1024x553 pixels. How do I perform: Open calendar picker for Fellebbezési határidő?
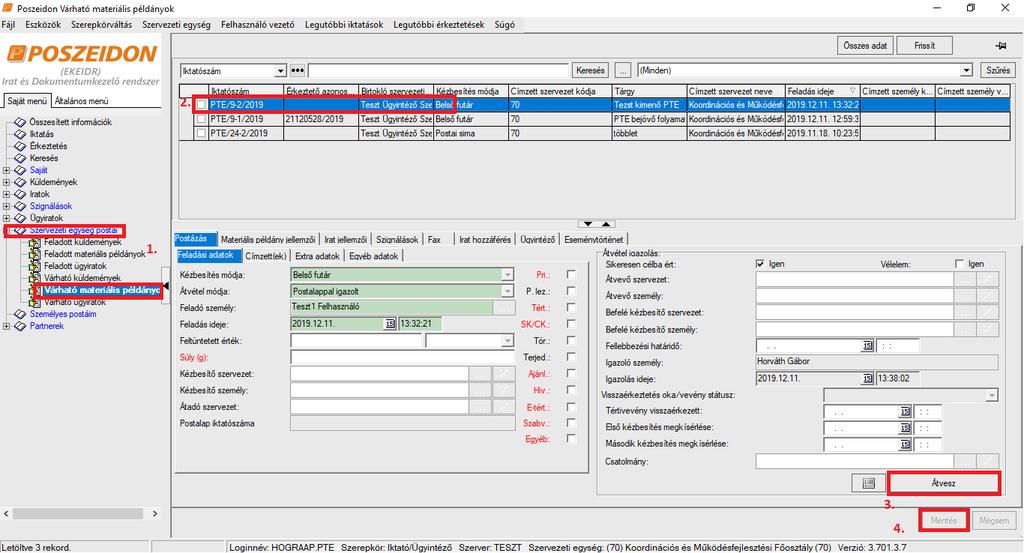tap(868, 345)
